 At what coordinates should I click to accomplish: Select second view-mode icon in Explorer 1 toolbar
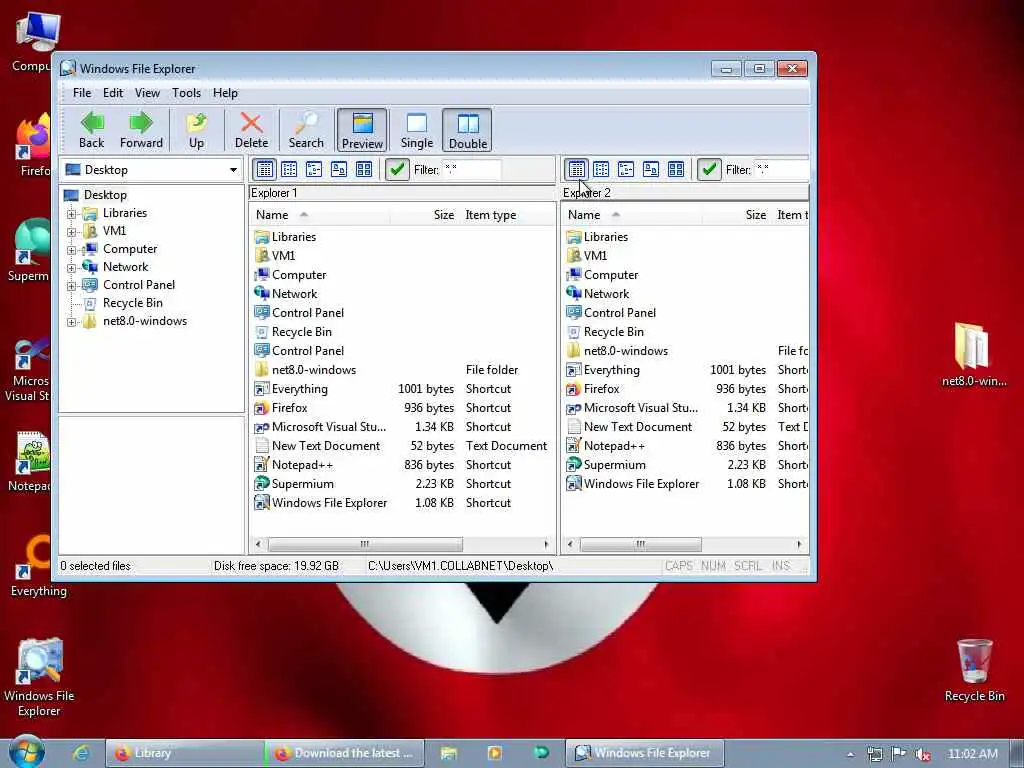click(x=289, y=170)
